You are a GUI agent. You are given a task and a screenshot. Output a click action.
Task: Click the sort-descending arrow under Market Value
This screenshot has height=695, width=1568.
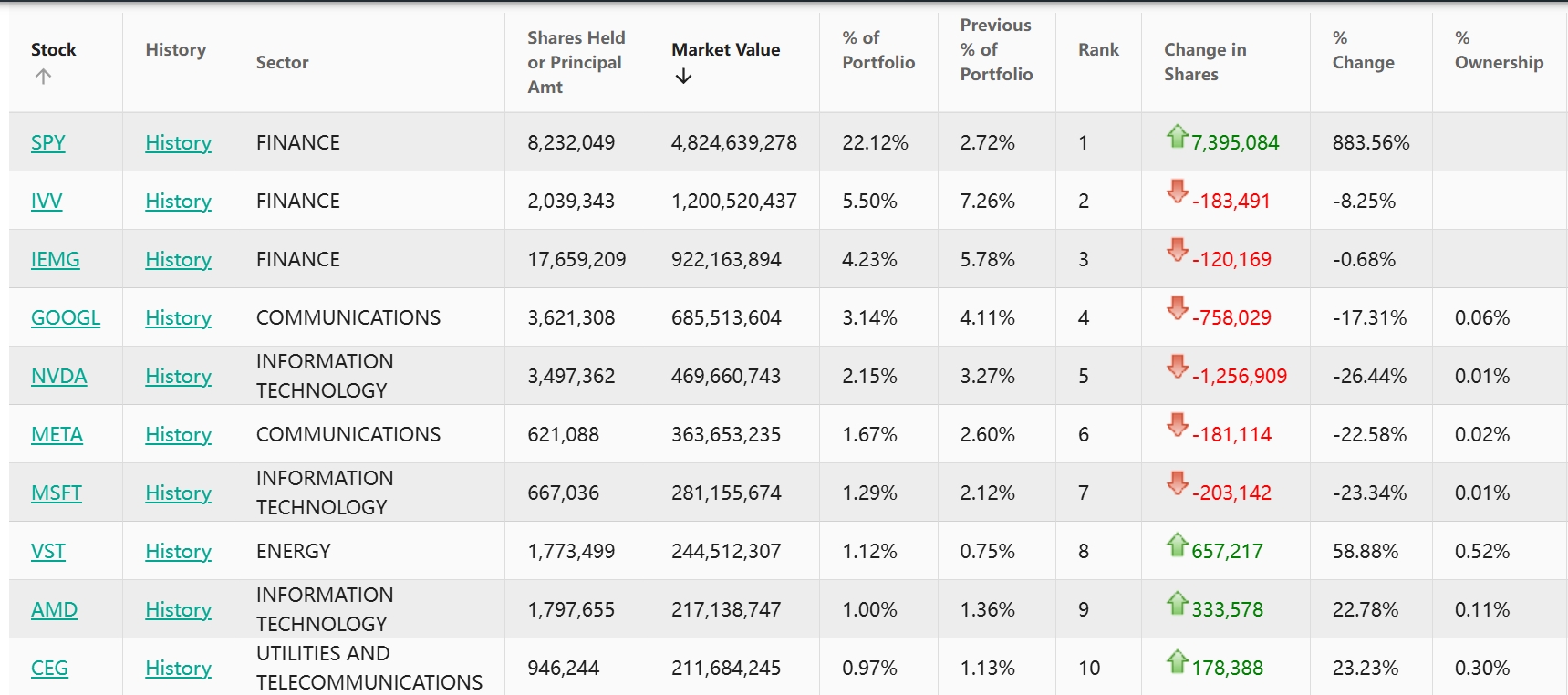683,78
